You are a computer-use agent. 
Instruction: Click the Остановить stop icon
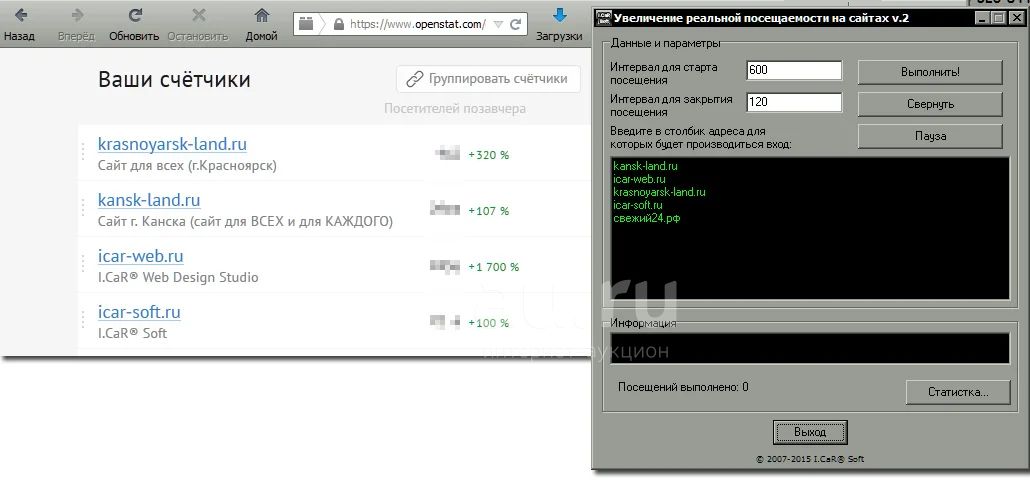(x=198, y=14)
